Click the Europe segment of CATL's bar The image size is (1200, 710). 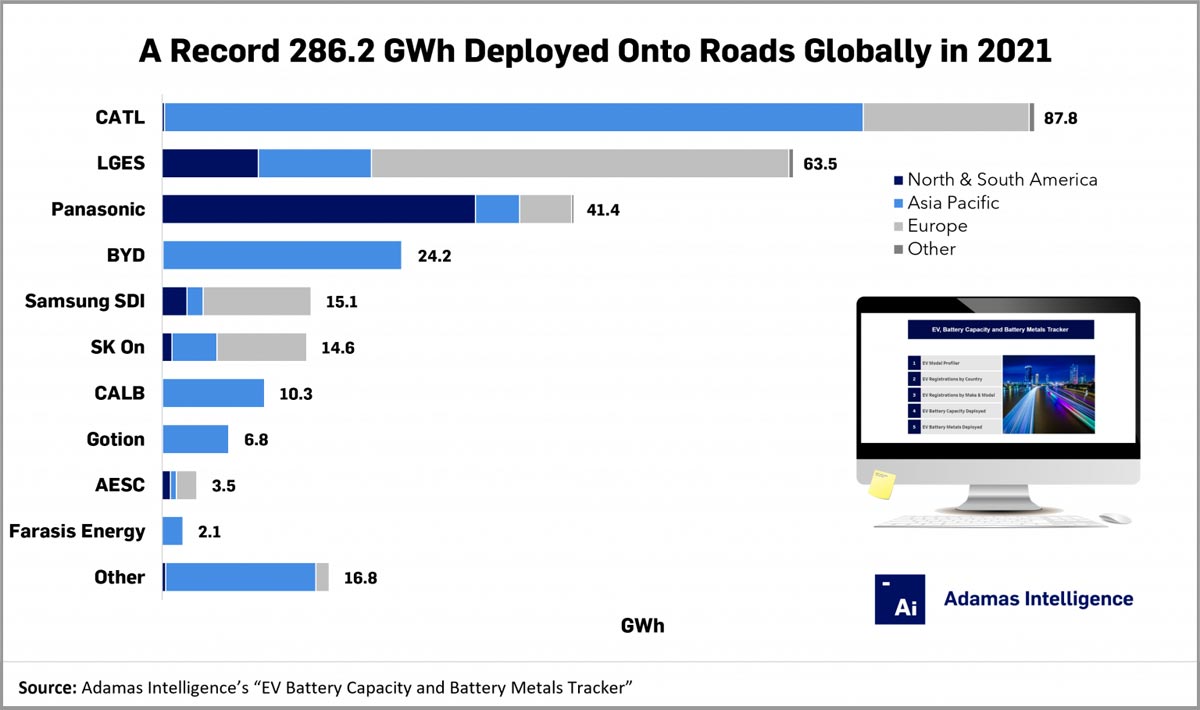point(946,117)
